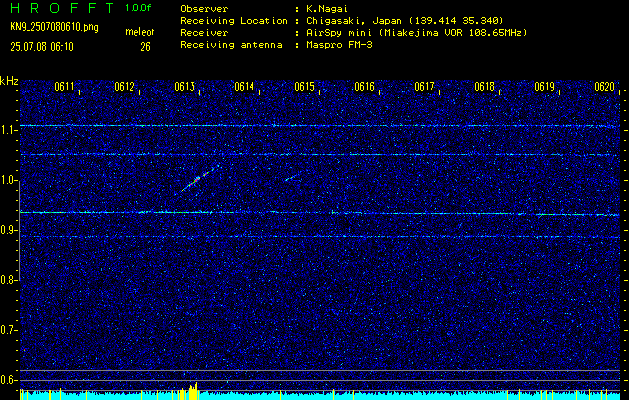Viewport: 629px width, 400px height.
Task: Click the 0617 time marker
Action: coord(424,87)
